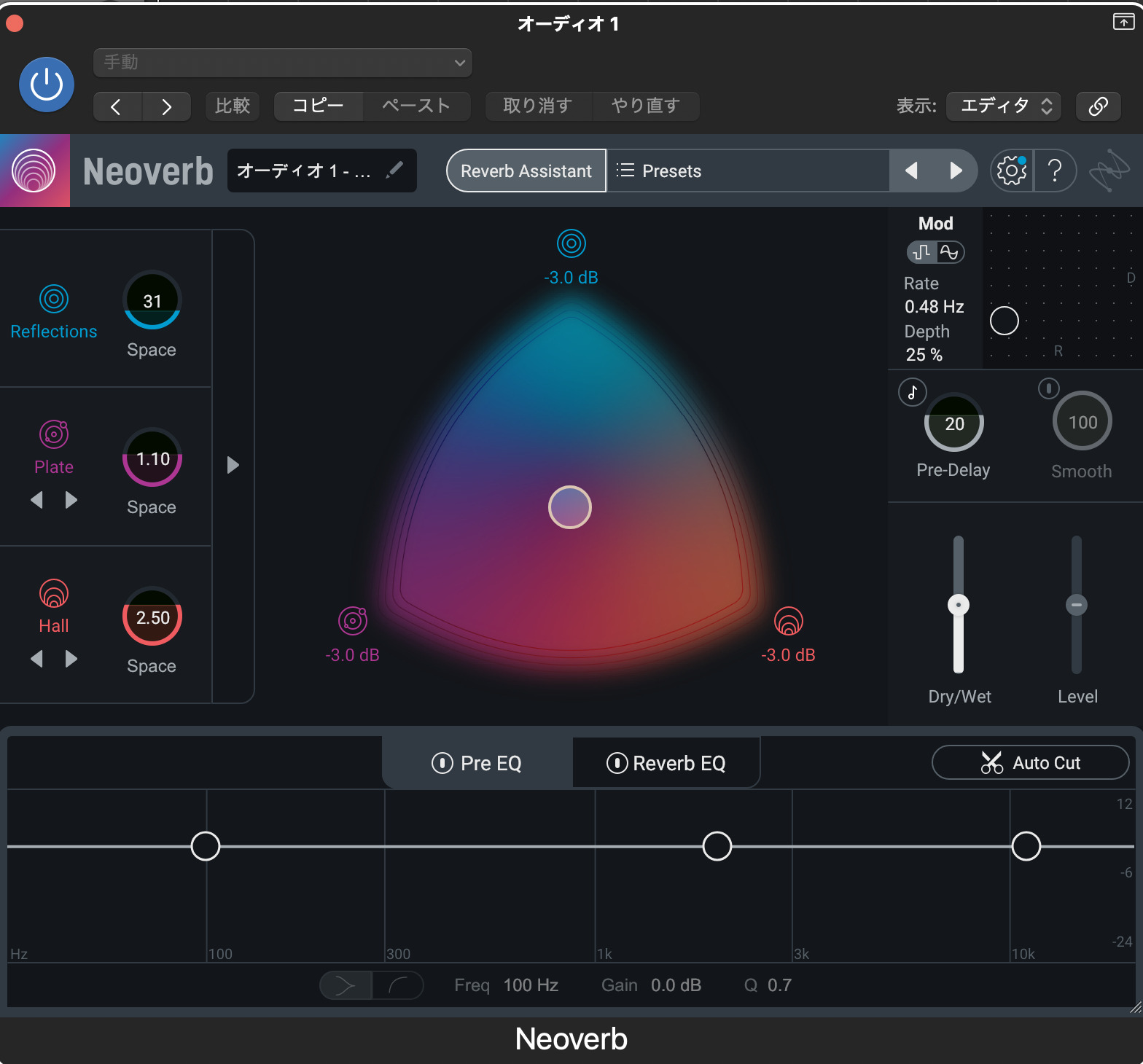Choose the low shelf filter shape

[x=346, y=986]
